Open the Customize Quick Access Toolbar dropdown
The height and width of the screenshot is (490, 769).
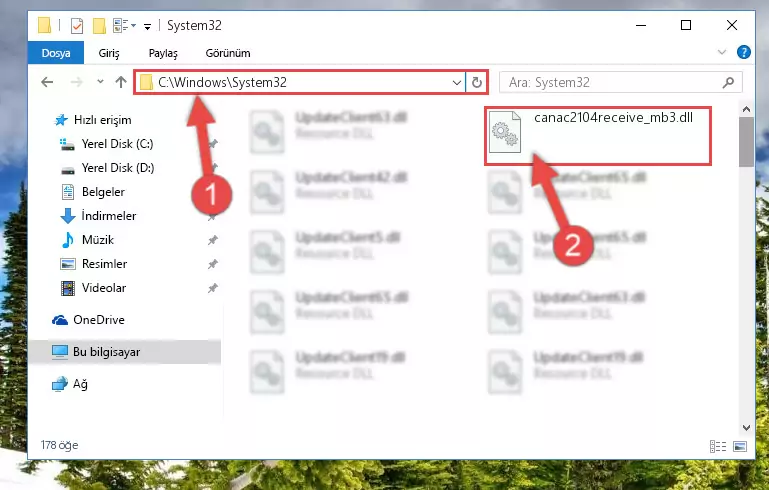click(x=147, y=26)
